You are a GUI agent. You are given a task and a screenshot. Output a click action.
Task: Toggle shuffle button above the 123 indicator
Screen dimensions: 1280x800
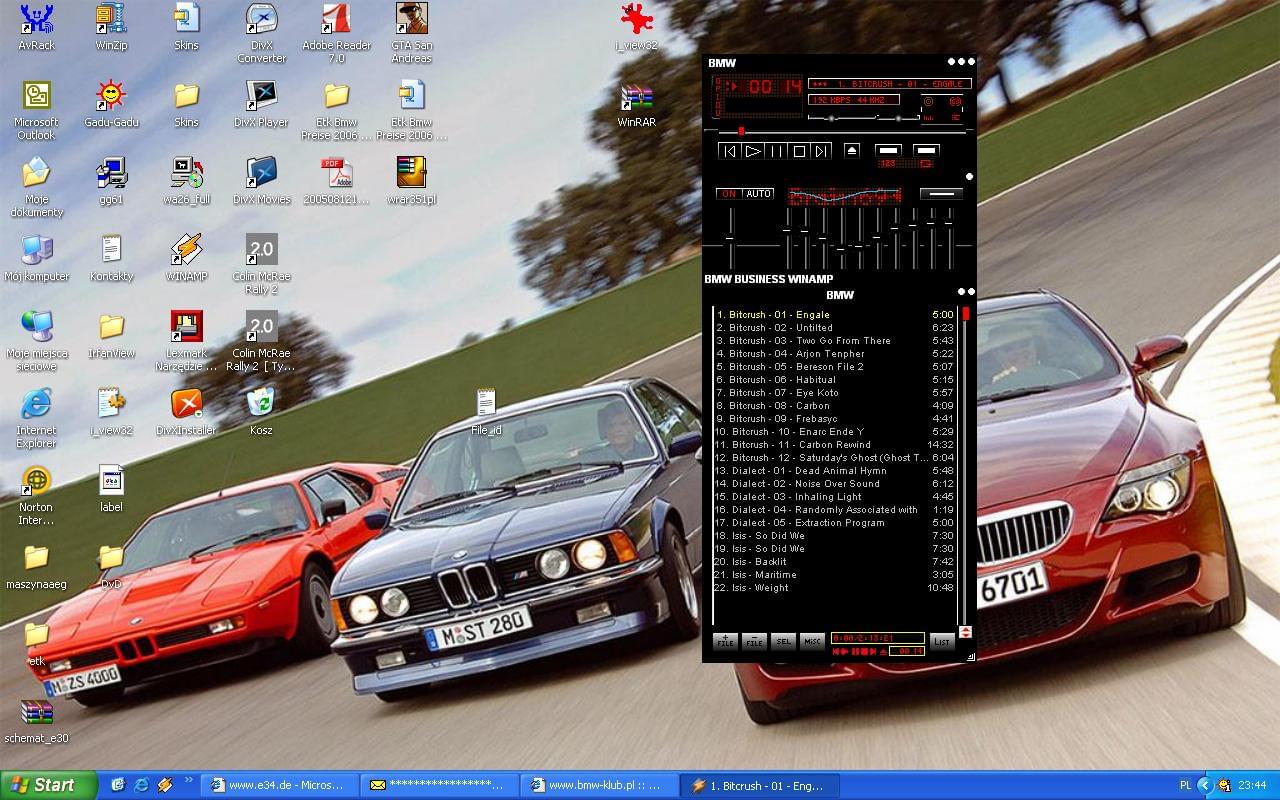click(888, 151)
